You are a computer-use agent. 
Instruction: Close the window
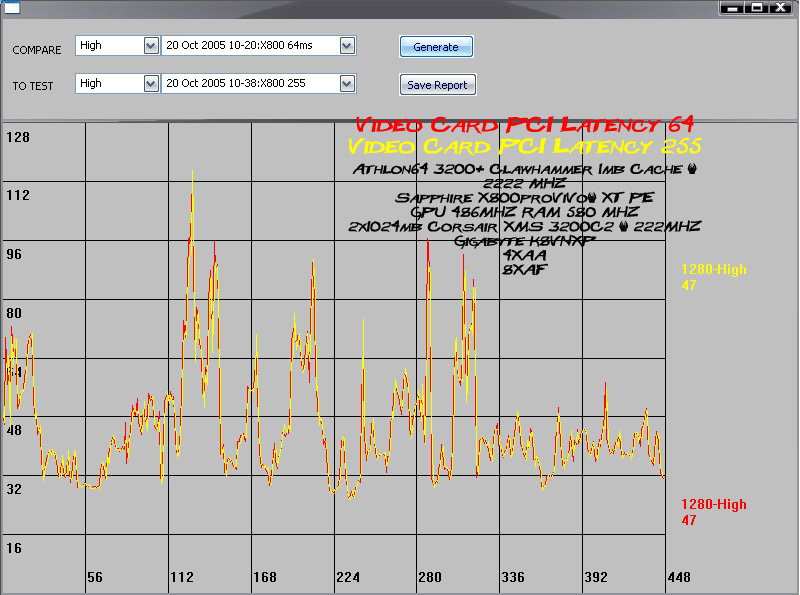781,8
